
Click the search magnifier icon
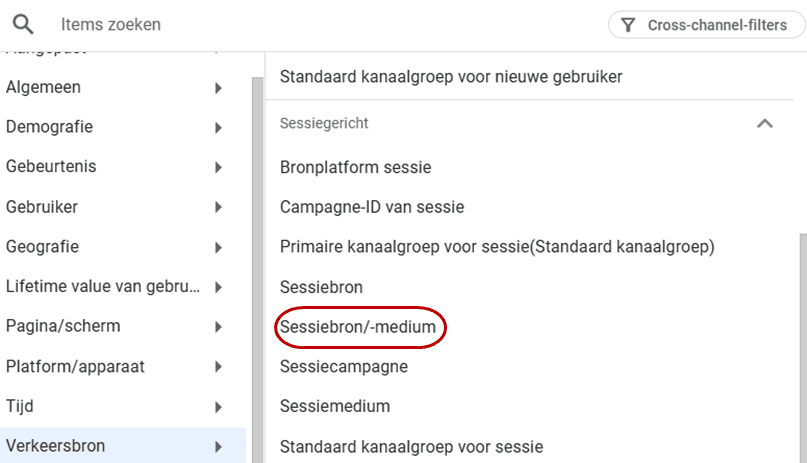23,24
